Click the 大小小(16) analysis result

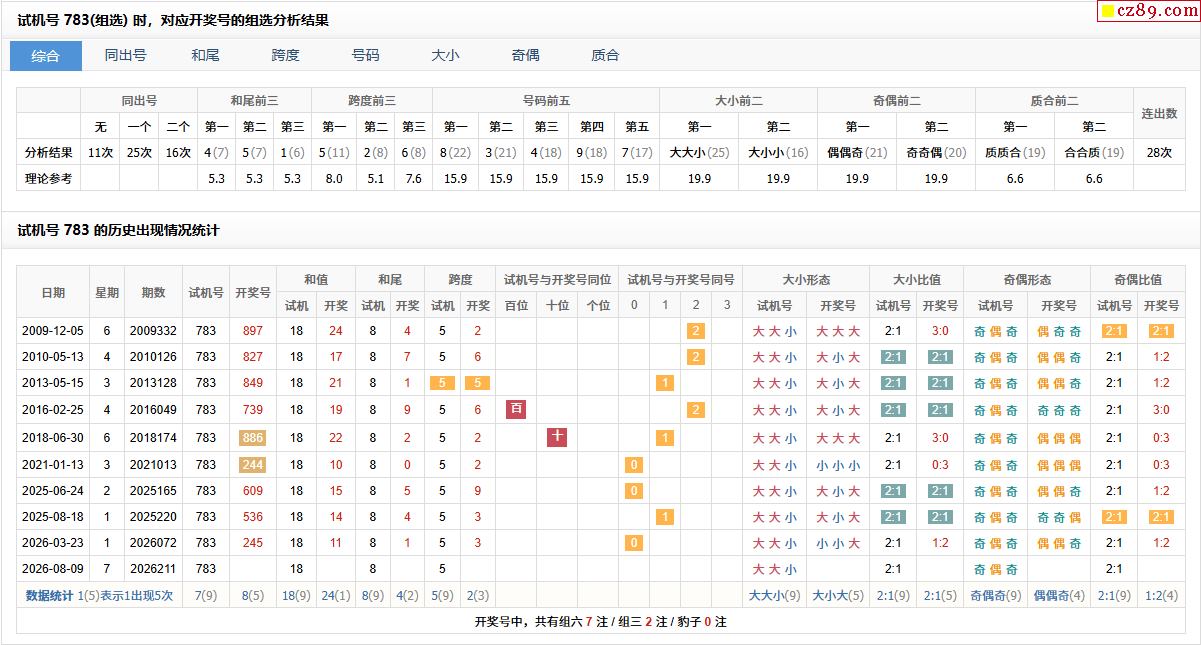pos(778,153)
